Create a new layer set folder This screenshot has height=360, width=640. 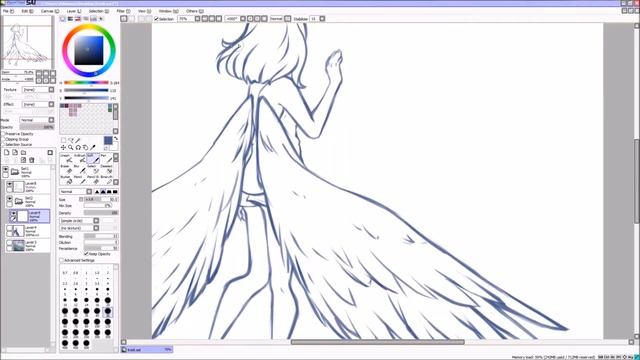click(x=23, y=153)
